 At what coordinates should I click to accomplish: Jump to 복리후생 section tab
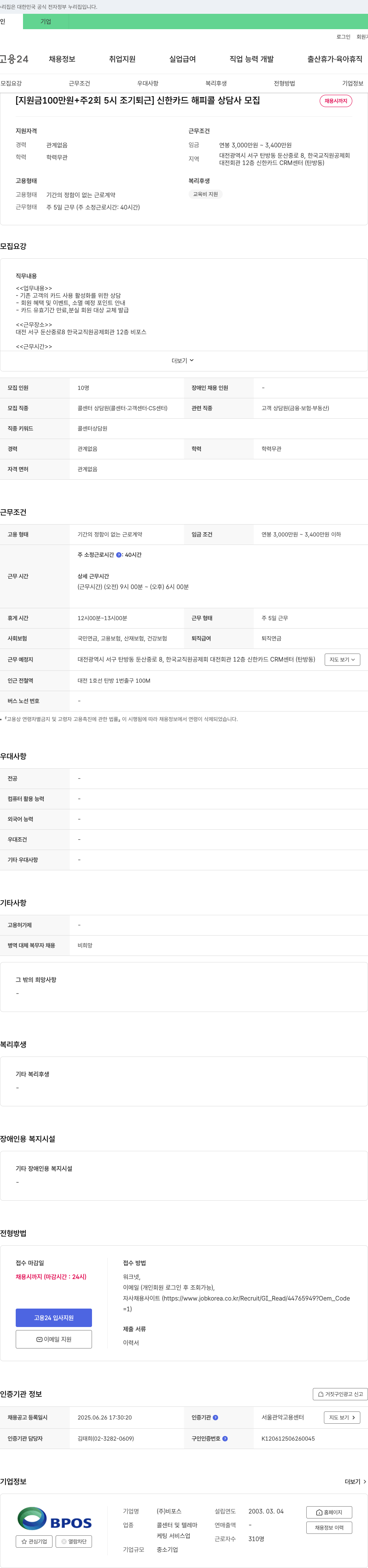(x=216, y=83)
